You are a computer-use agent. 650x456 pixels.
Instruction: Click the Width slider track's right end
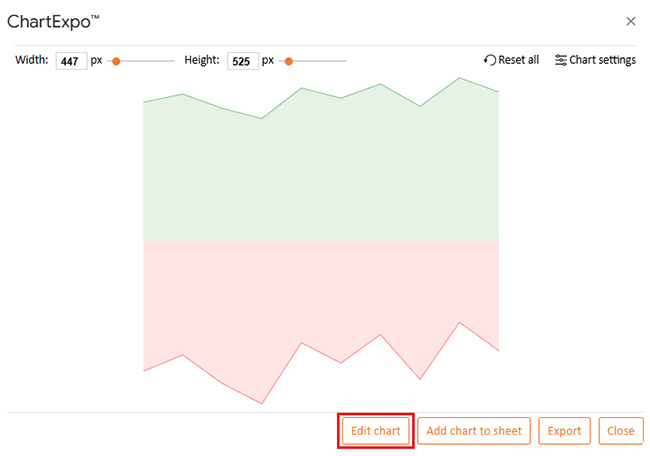[173, 61]
